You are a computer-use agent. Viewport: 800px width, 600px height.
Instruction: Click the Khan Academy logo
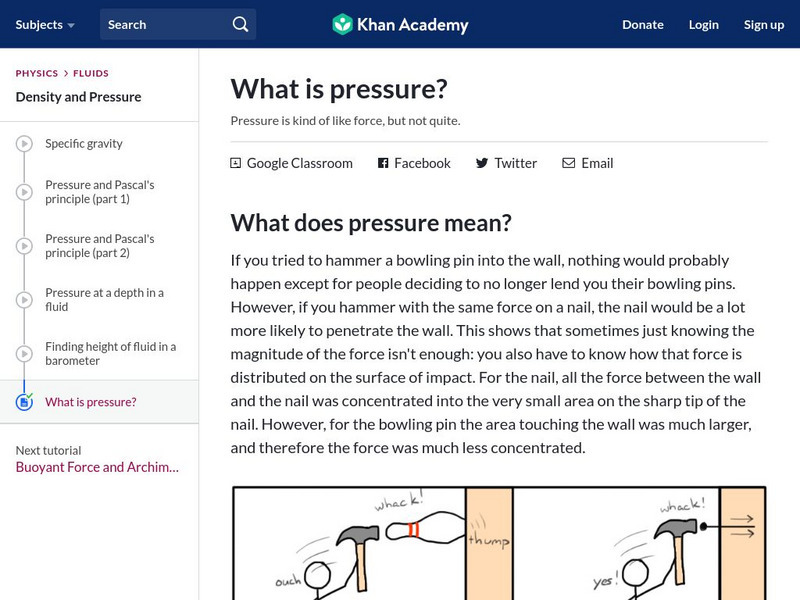tap(399, 24)
